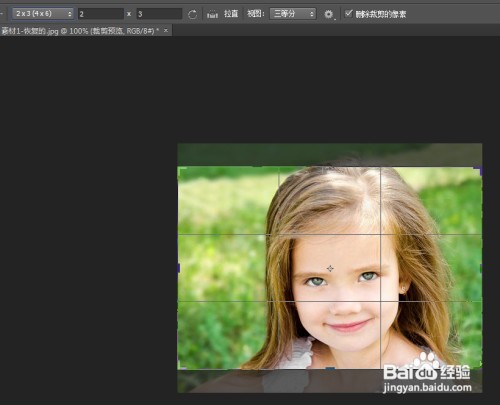Click the jingyan.baidu.com watermark link
Image resolution: width=500 pixels, height=405 pixels.
click(427, 388)
